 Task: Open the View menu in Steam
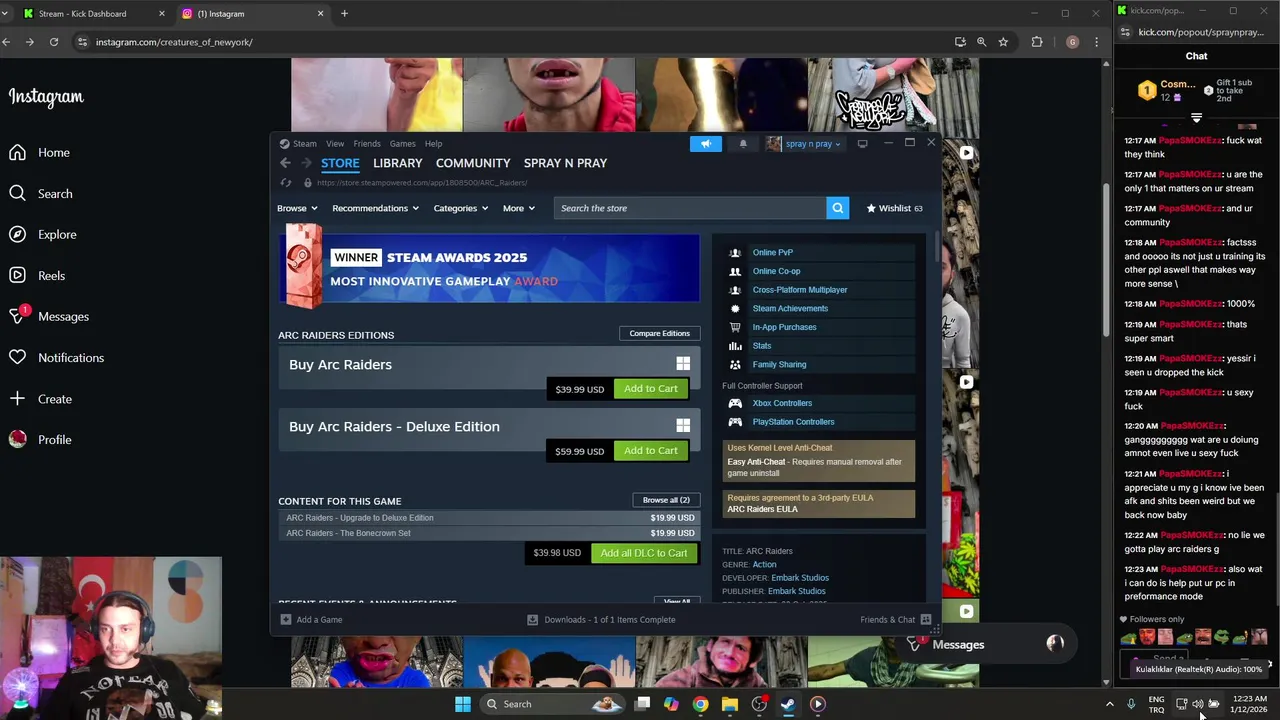pyautogui.click(x=335, y=144)
